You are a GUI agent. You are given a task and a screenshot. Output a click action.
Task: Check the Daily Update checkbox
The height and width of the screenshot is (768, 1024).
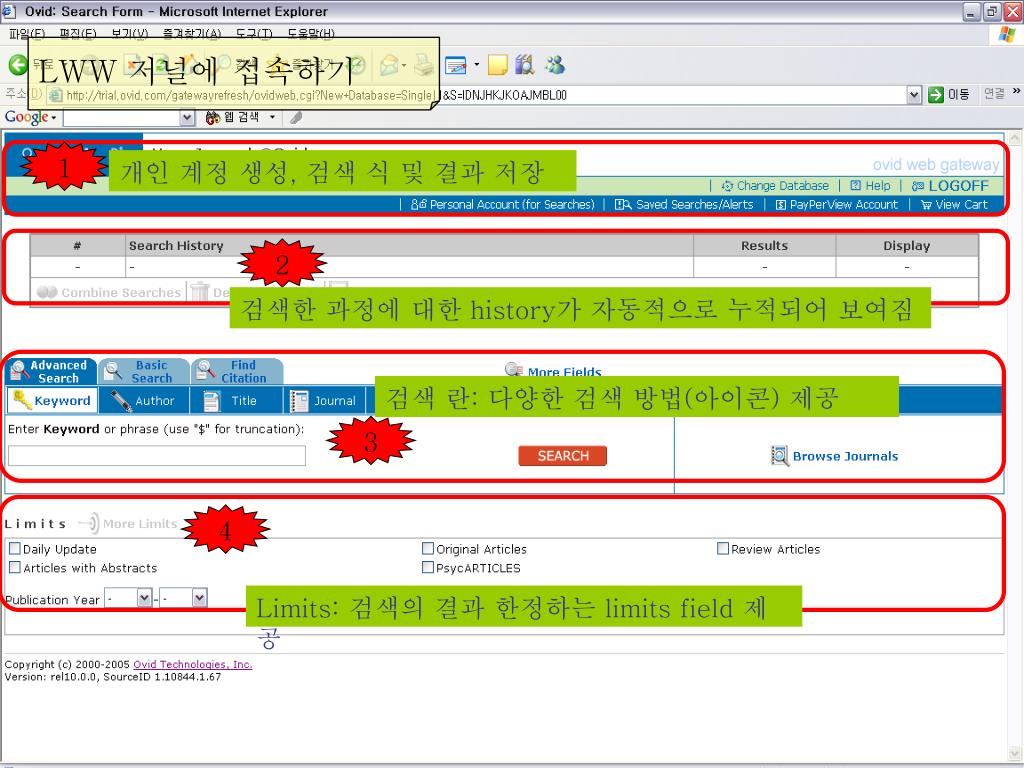point(14,549)
